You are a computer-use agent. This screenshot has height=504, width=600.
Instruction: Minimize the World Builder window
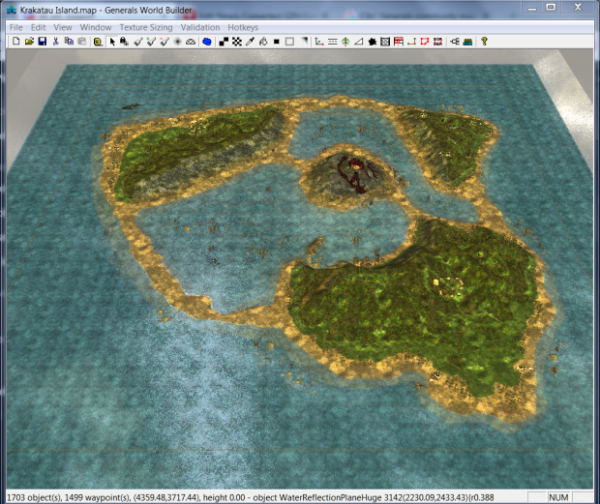pyautogui.click(x=532, y=7)
